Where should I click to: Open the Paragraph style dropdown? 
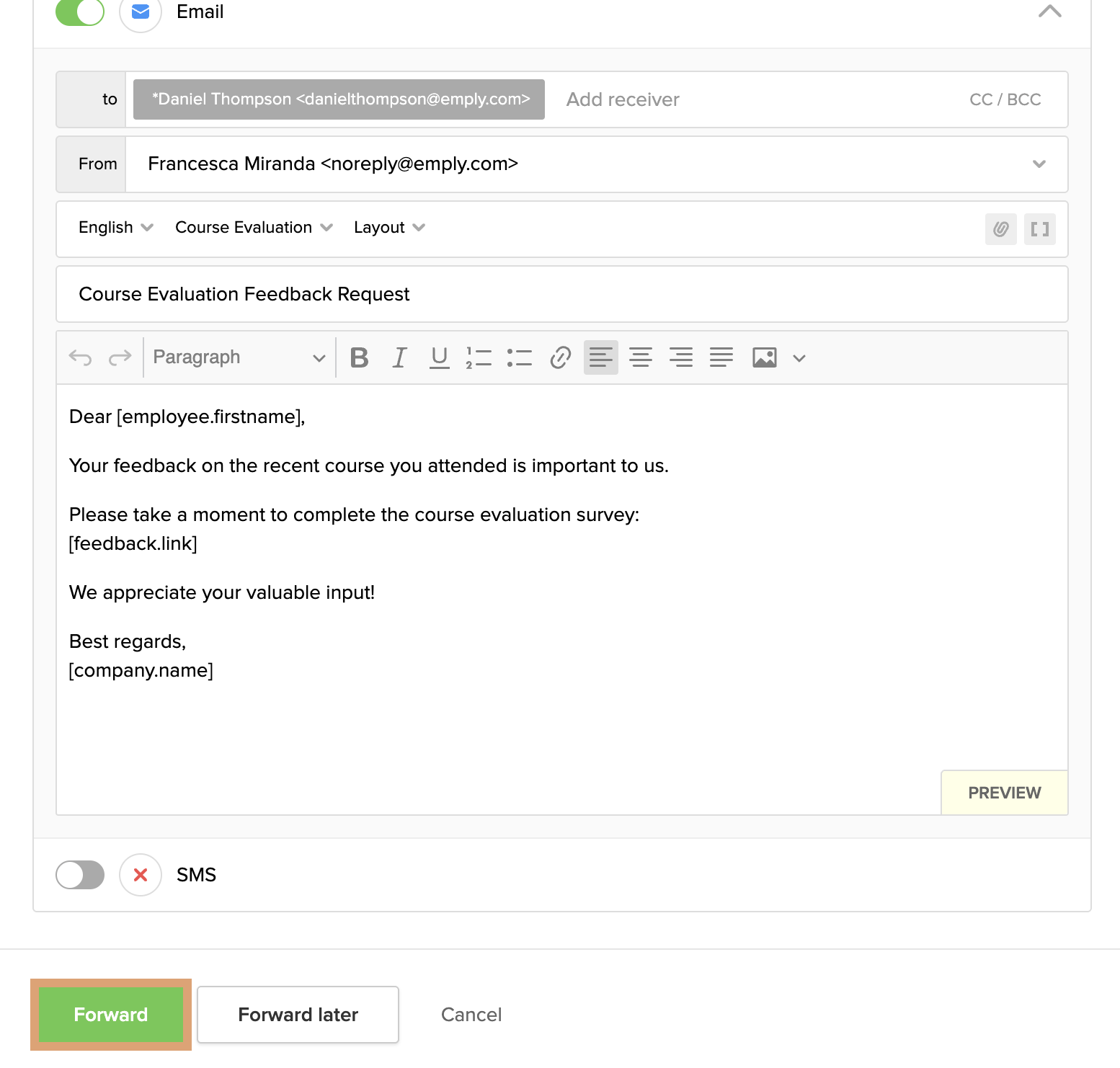(239, 357)
